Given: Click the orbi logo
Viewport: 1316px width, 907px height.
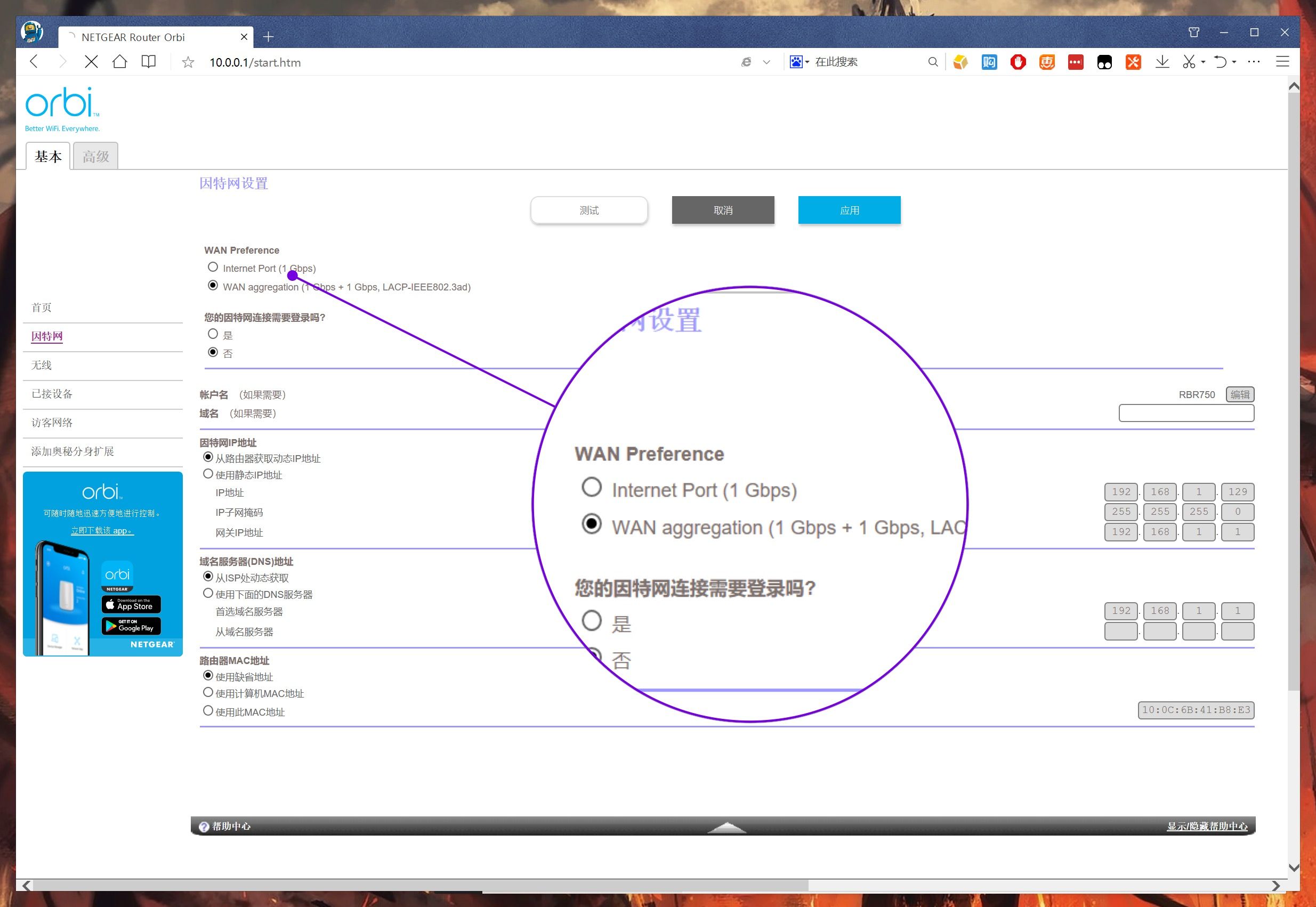Looking at the screenshot, I should (x=62, y=109).
